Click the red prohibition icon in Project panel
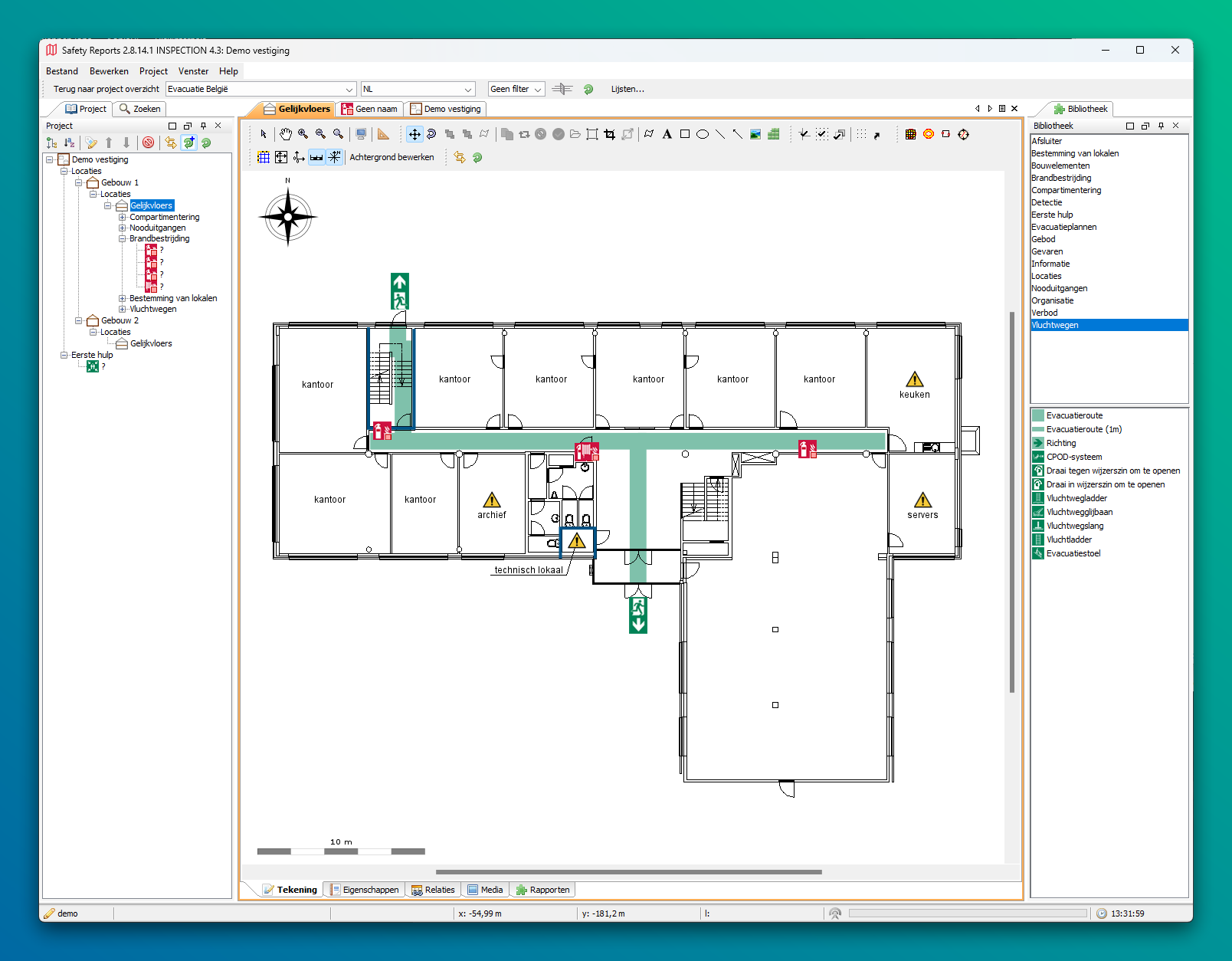This screenshot has width=1232, height=961. pos(149,143)
